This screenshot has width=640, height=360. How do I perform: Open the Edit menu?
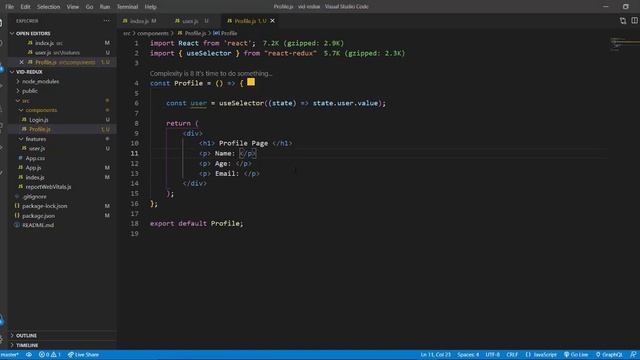click(x=25, y=7)
